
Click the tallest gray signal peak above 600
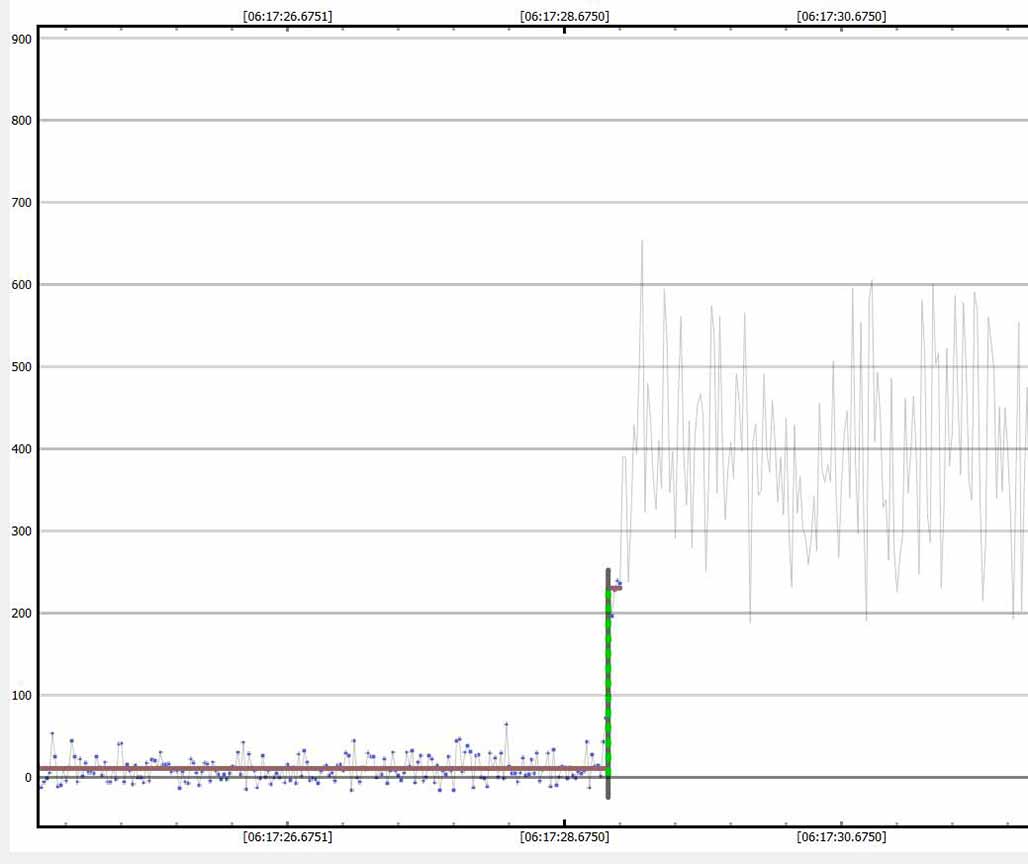coord(642,243)
